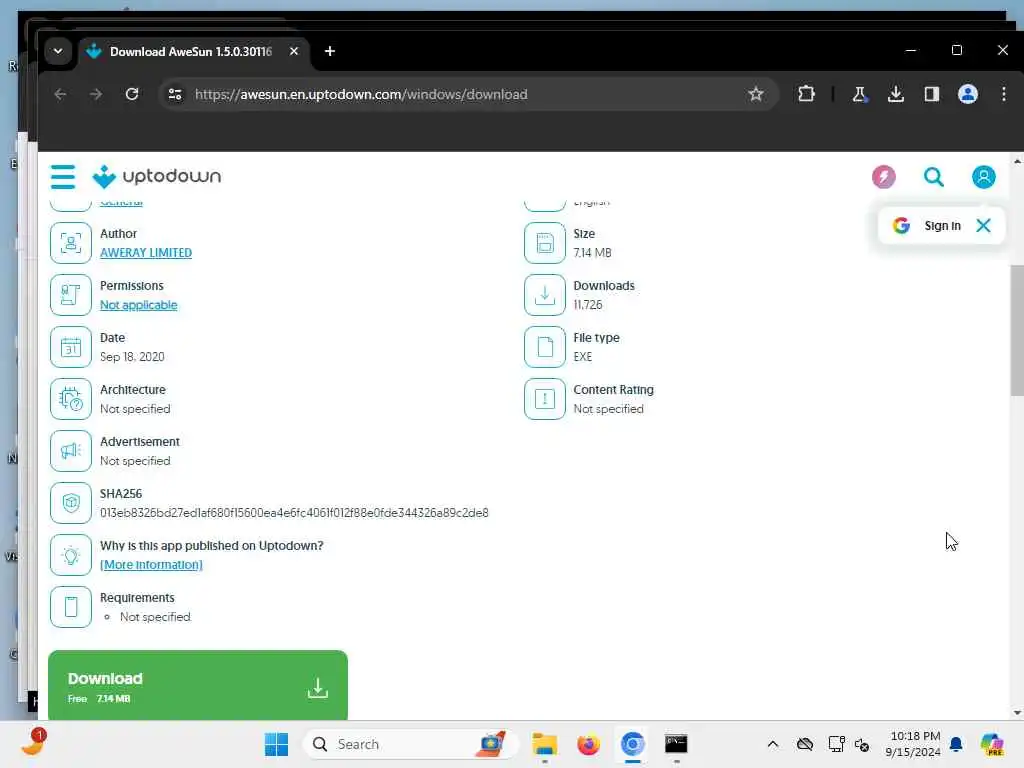Show hidden system tray icons
This screenshot has width=1024, height=768.
pos(773,744)
